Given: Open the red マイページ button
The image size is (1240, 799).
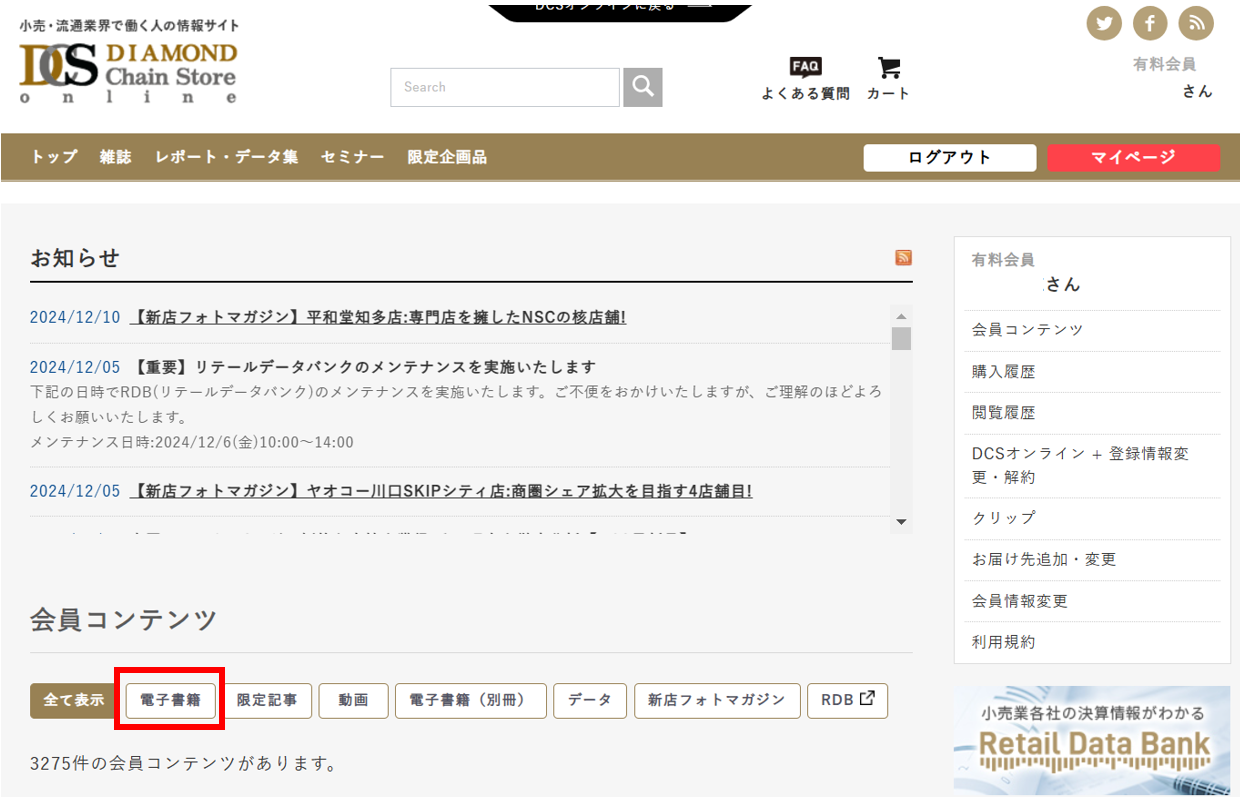Looking at the screenshot, I should pyautogui.click(x=1133, y=158).
